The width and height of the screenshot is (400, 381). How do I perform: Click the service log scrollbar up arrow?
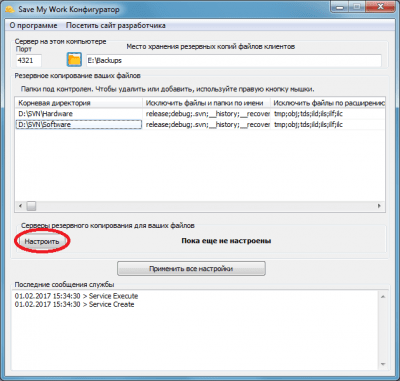click(x=383, y=297)
